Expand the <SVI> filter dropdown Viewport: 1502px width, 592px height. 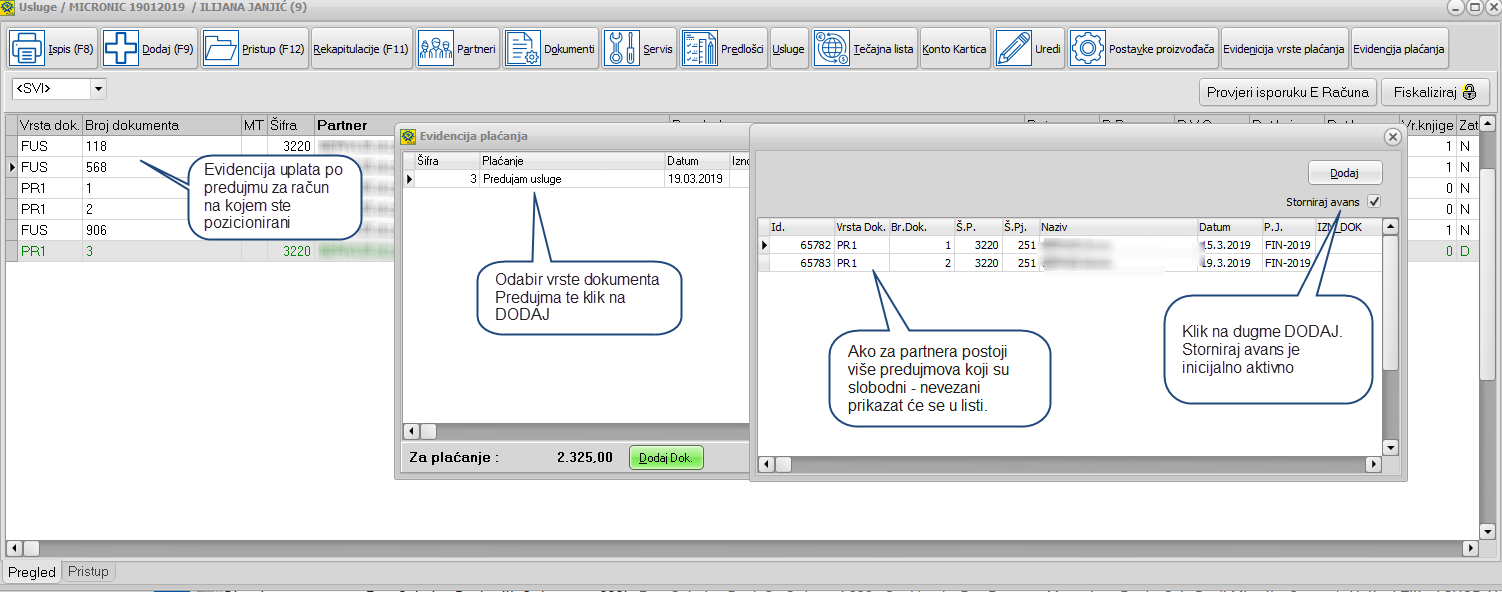[98, 89]
